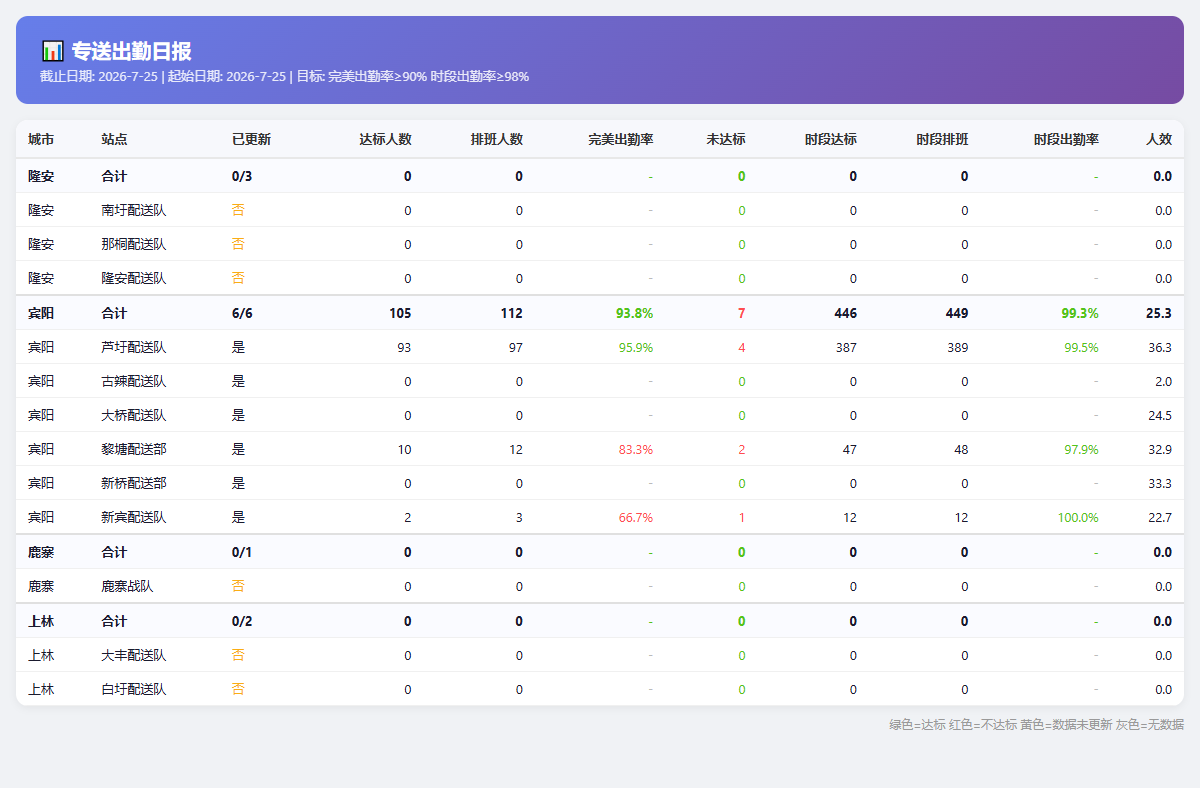The width and height of the screenshot is (1200, 788).
Task: Click the 时段出勤率 column header
Action: 1066,139
